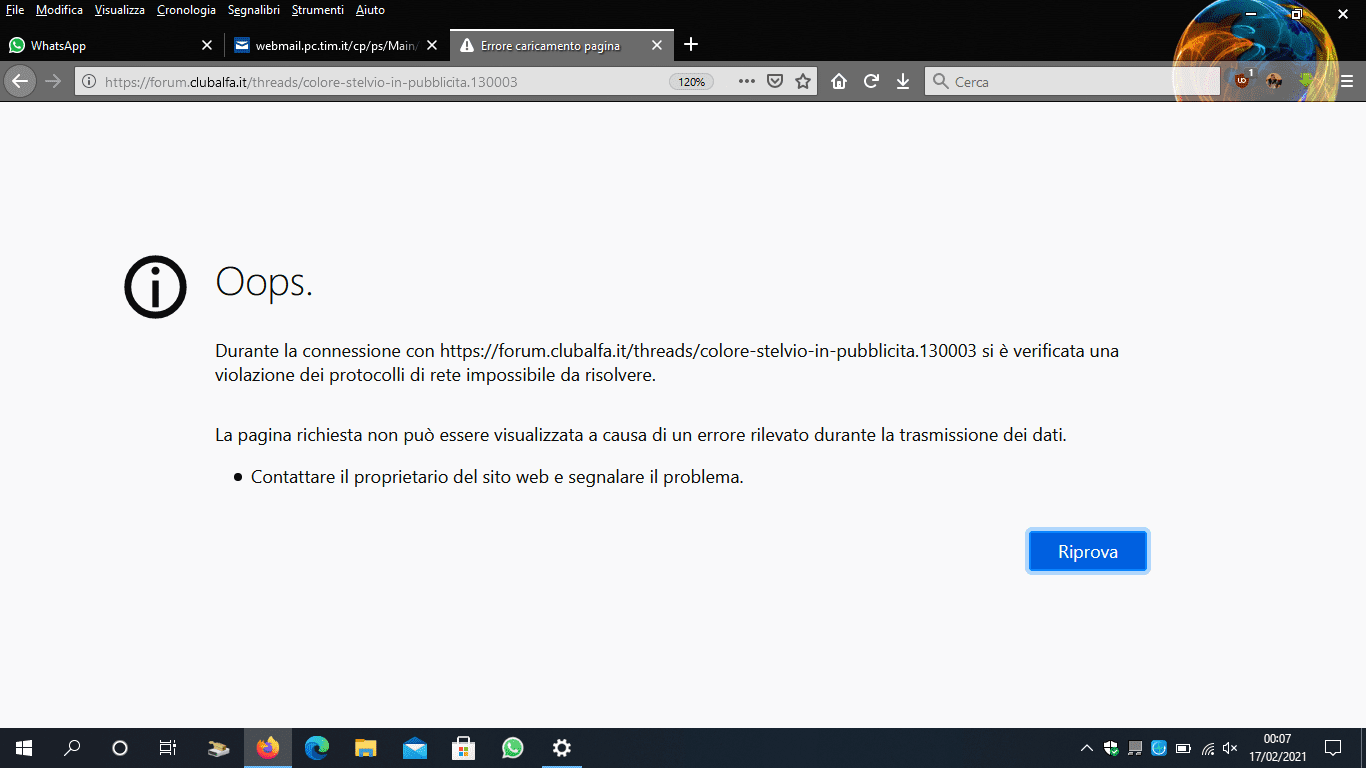Open the site information icon in address bar

(x=89, y=82)
